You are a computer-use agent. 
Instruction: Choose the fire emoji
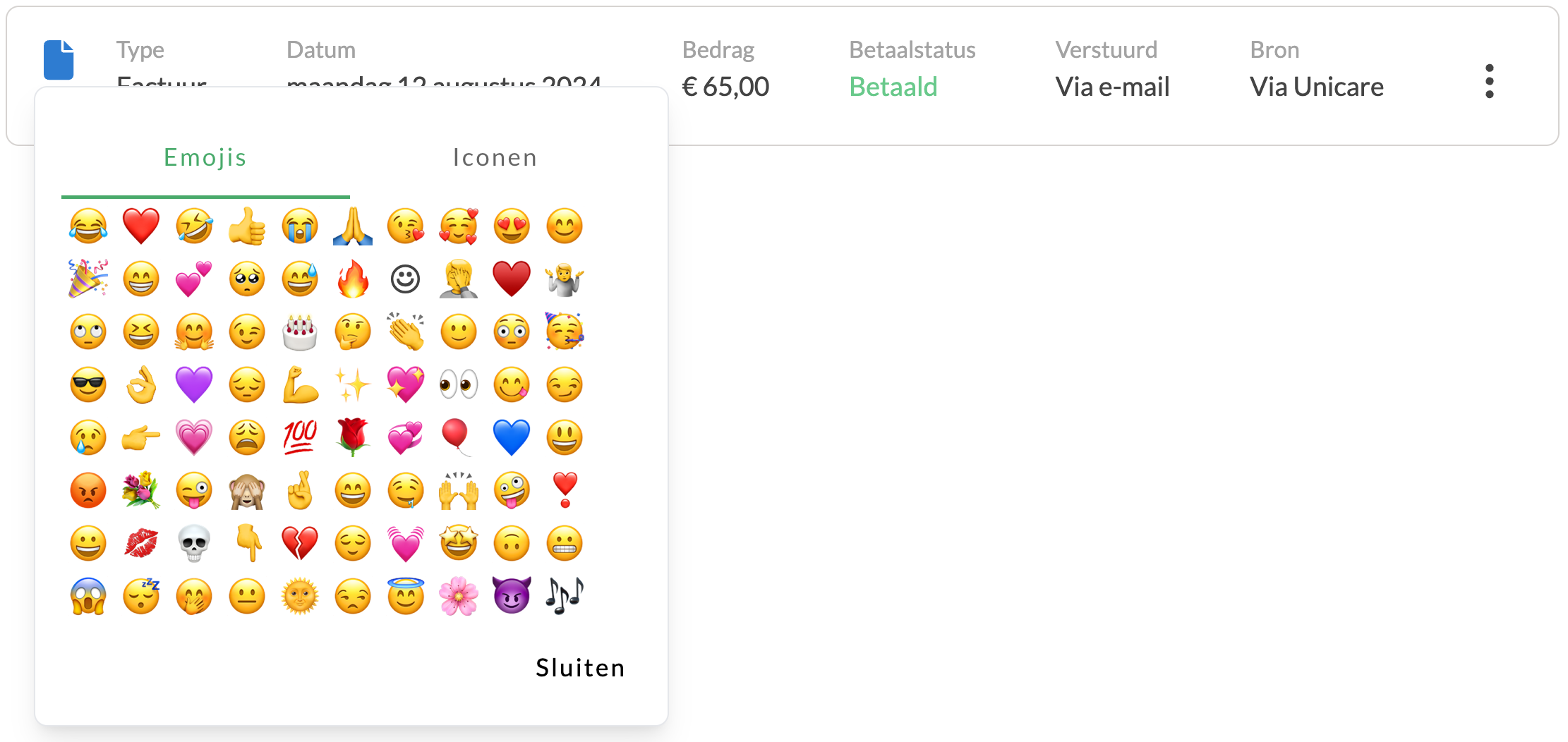[x=353, y=279]
